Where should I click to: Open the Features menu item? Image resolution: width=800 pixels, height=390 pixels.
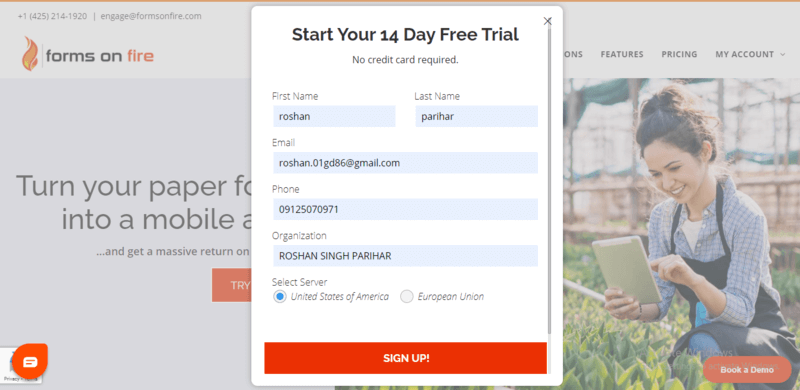pos(622,54)
